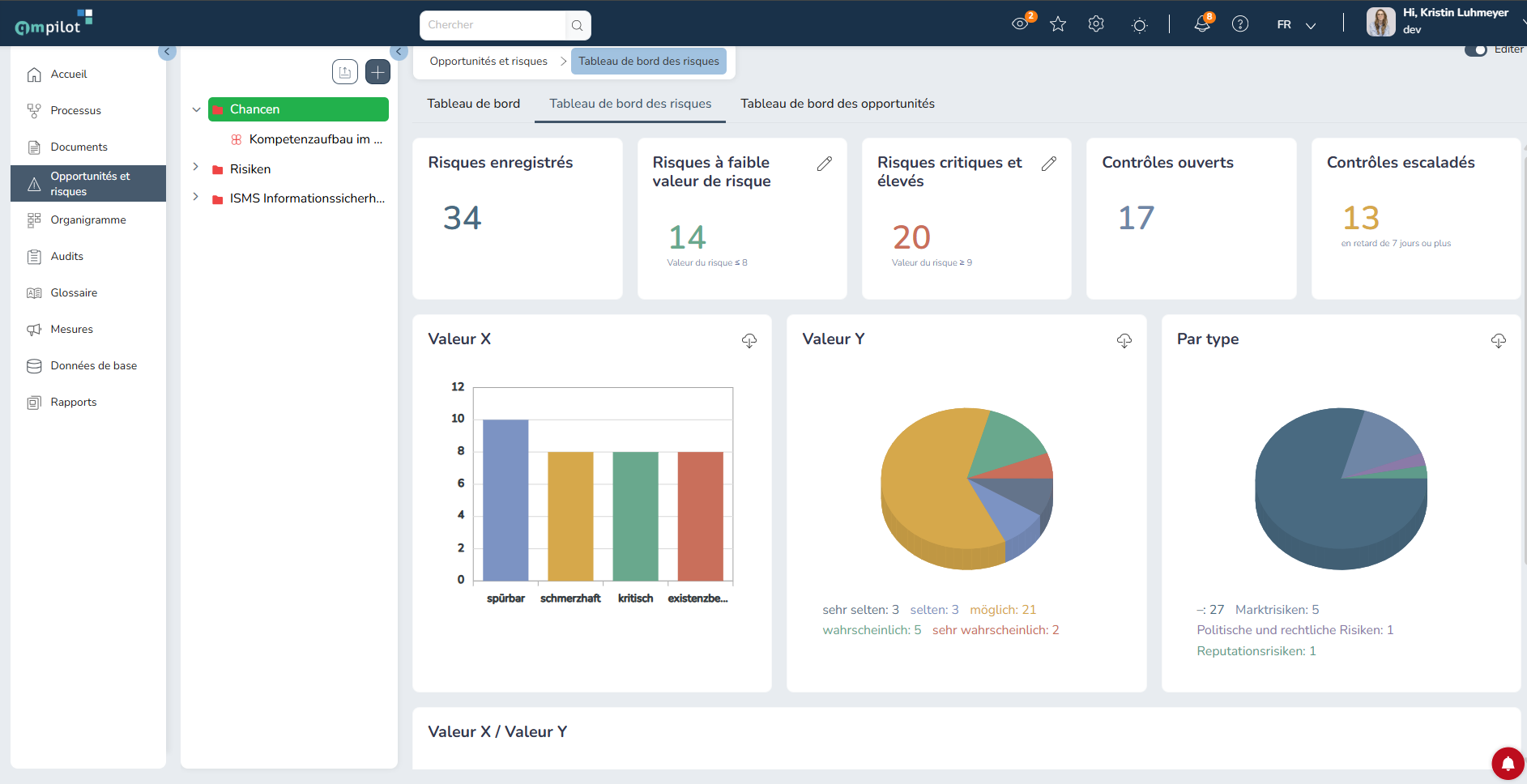Expand the Risiken folder
1527x784 pixels.
click(195, 167)
